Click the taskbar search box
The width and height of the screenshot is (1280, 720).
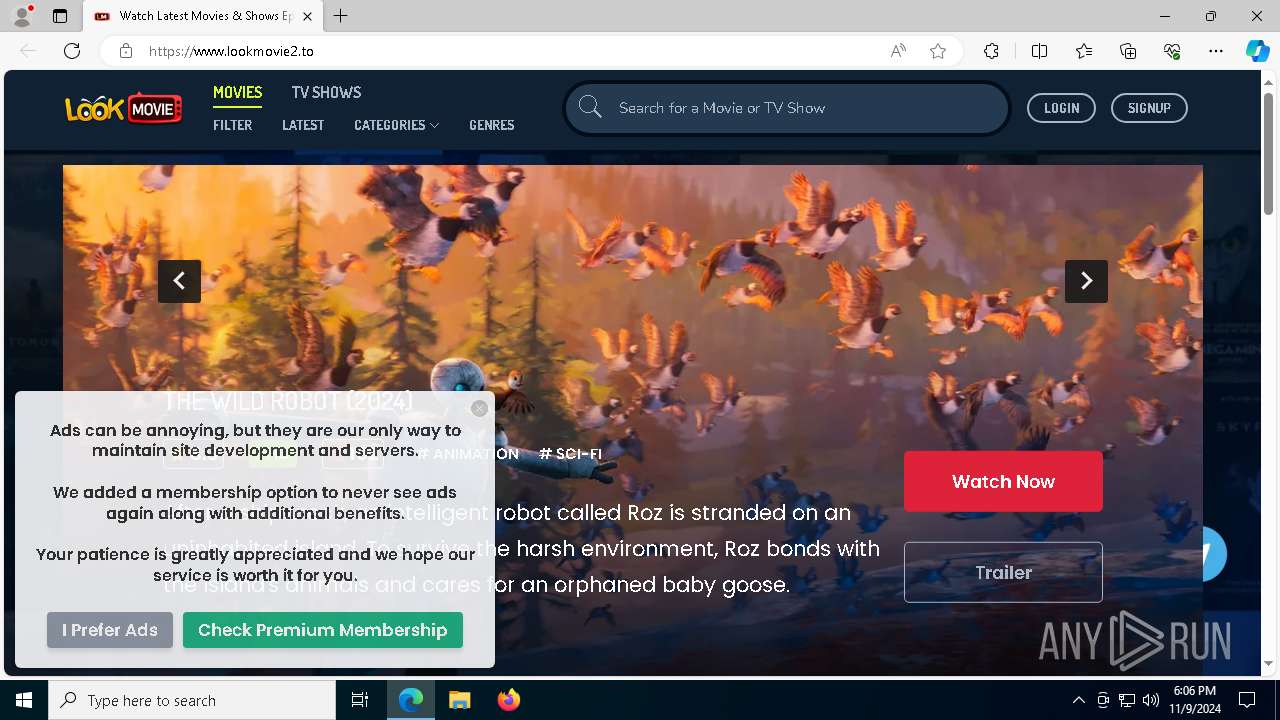point(192,700)
